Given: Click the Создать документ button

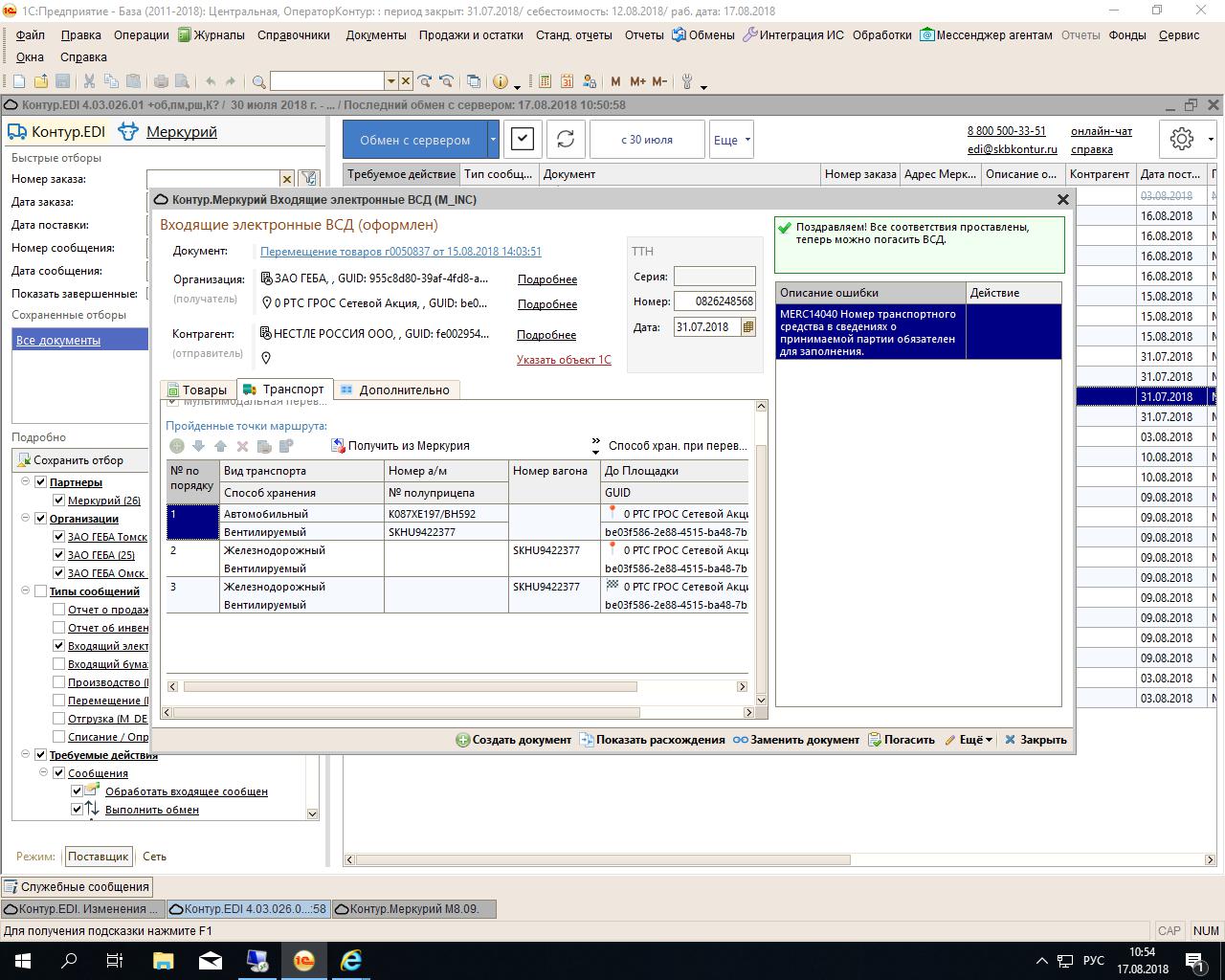Looking at the screenshot, I should coord(513,740).
